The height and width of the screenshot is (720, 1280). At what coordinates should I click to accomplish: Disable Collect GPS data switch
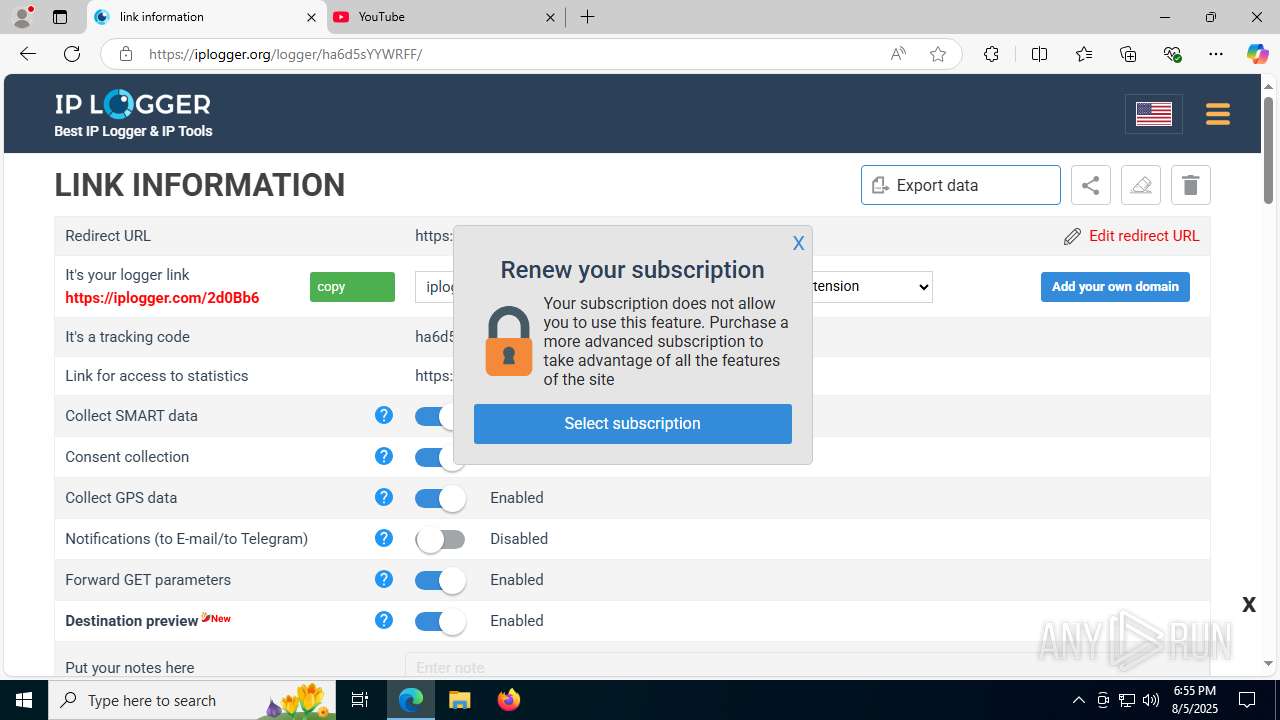click(440, 498)
